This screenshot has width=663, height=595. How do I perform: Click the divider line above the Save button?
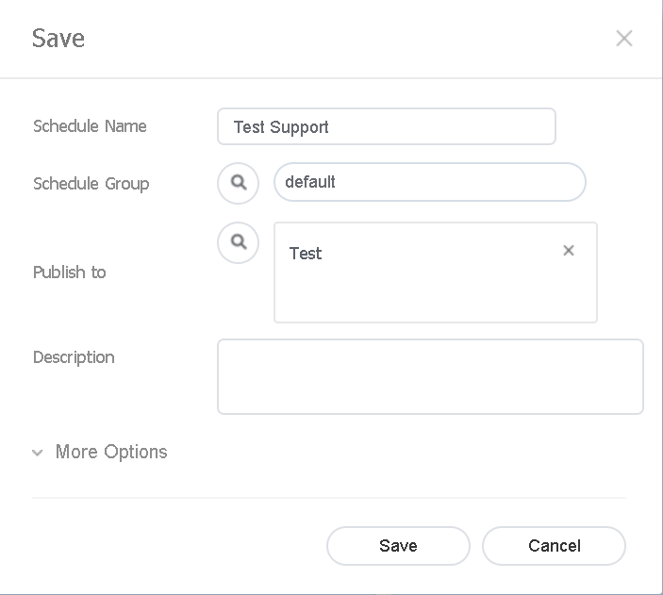329,497
